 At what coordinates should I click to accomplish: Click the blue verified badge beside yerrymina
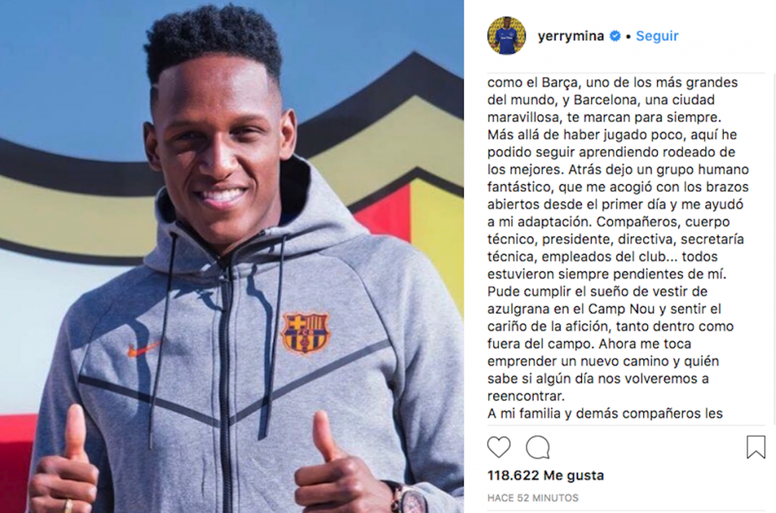point(615,36)
